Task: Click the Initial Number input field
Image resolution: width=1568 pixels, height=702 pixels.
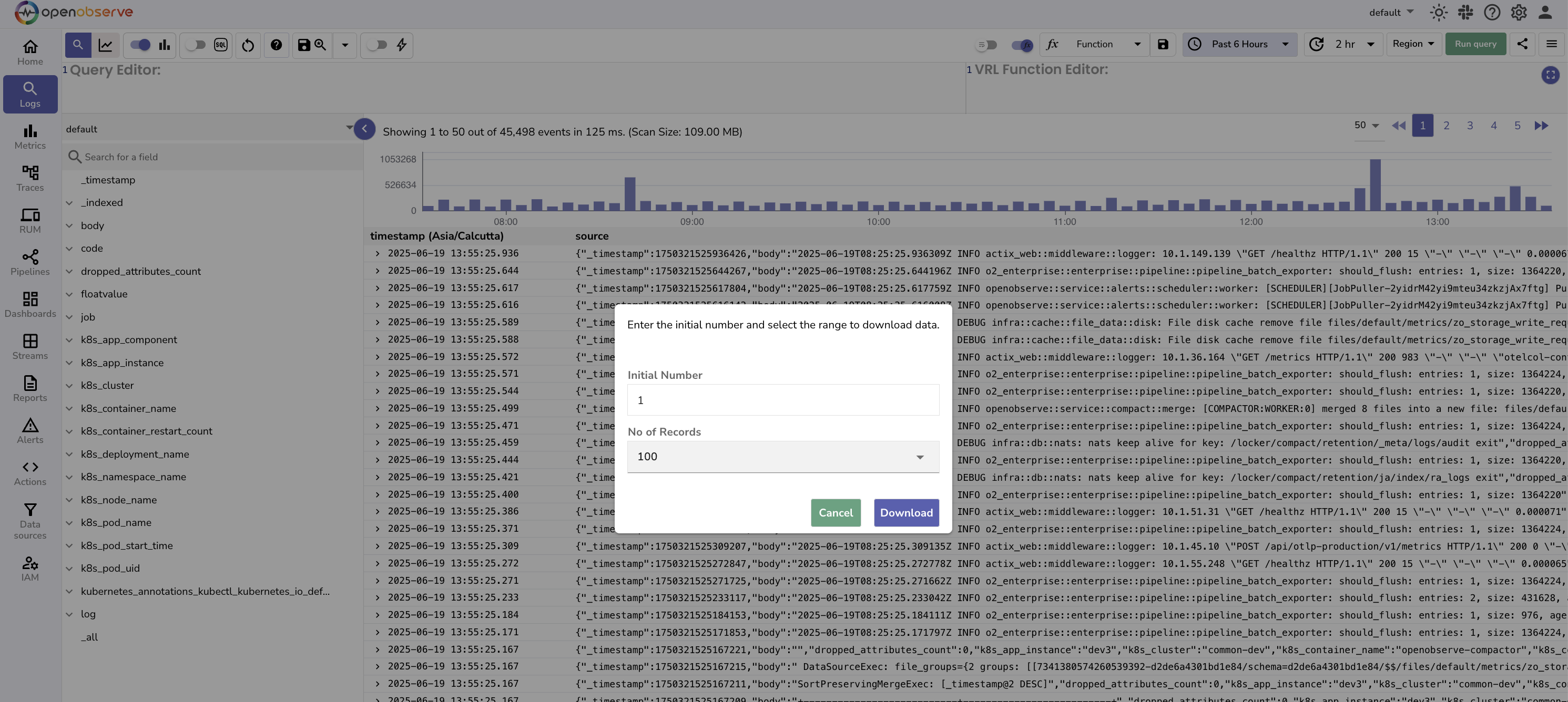Action: point(783,400)
